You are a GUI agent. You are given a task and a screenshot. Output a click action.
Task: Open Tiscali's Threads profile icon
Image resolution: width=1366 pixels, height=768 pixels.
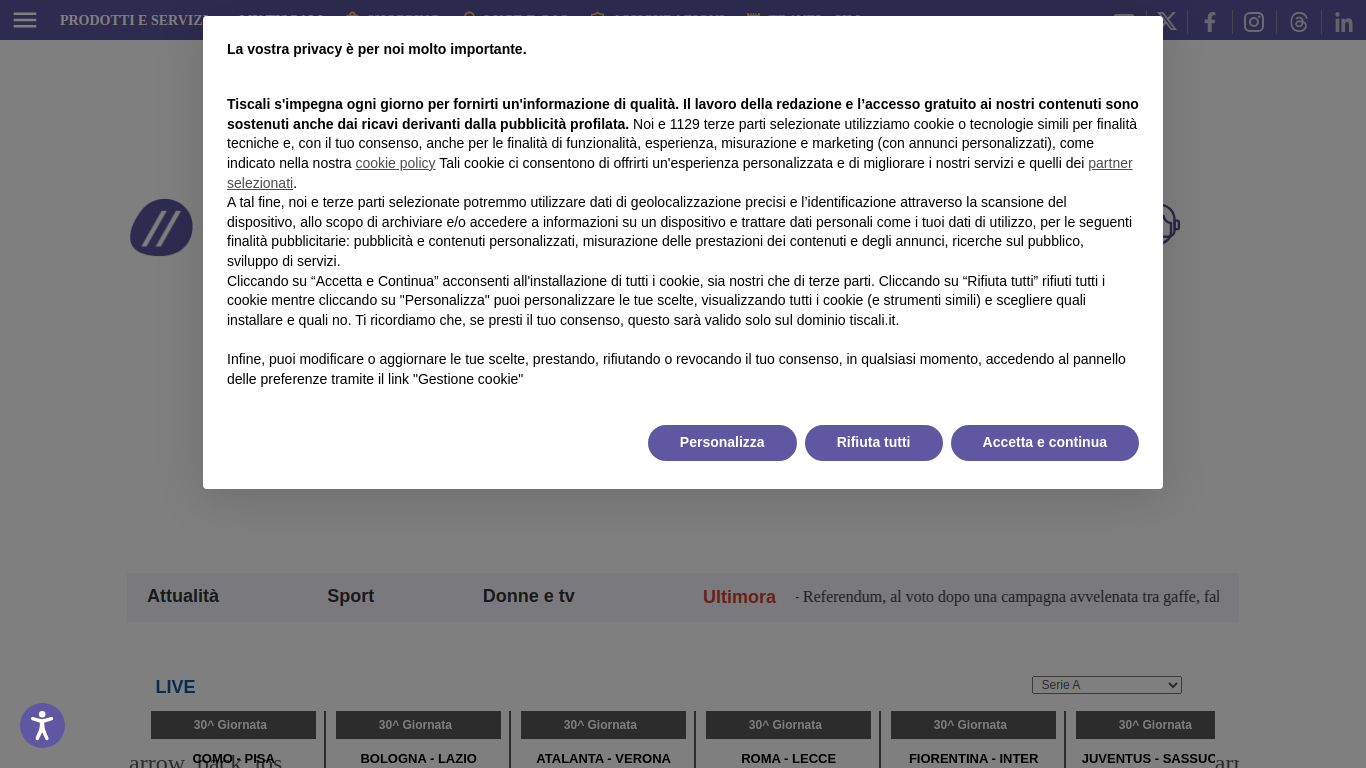[1299, 22]
